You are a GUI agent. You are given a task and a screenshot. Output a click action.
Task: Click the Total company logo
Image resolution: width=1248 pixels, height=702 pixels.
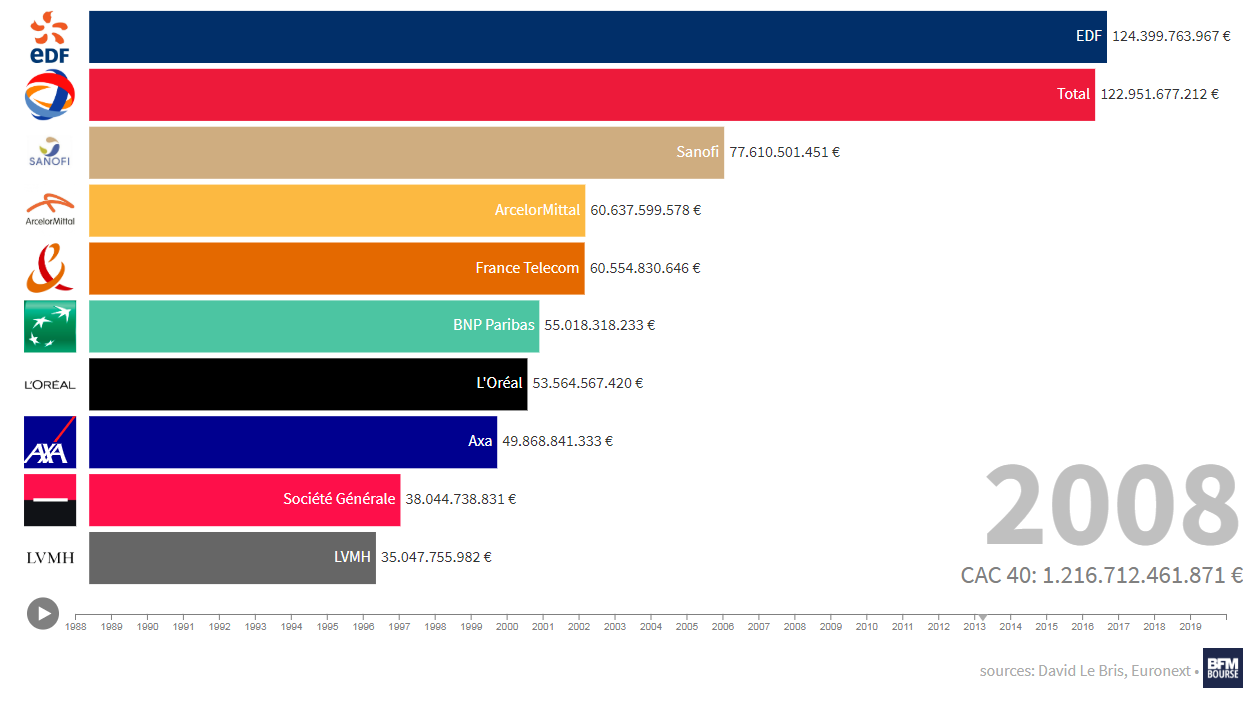tap(50, 95)
